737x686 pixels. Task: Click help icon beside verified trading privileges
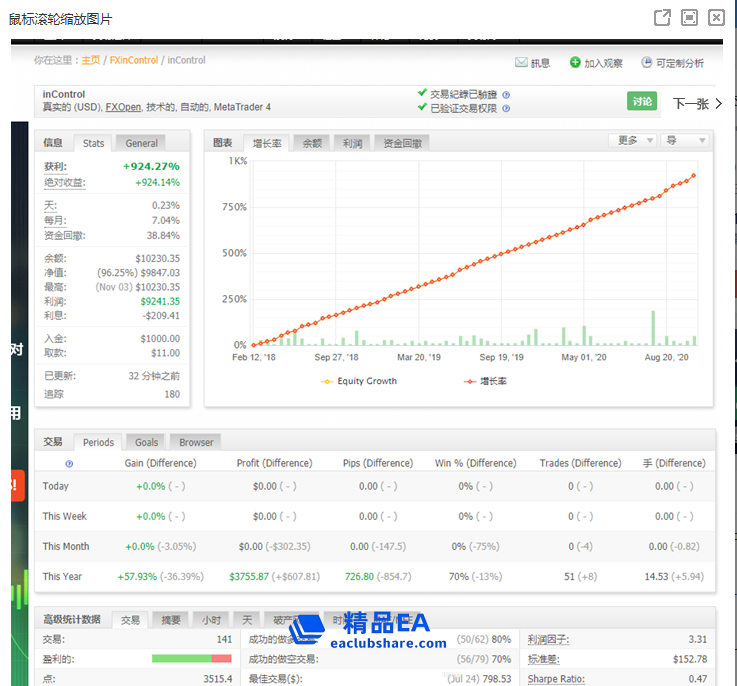(506, 109)
